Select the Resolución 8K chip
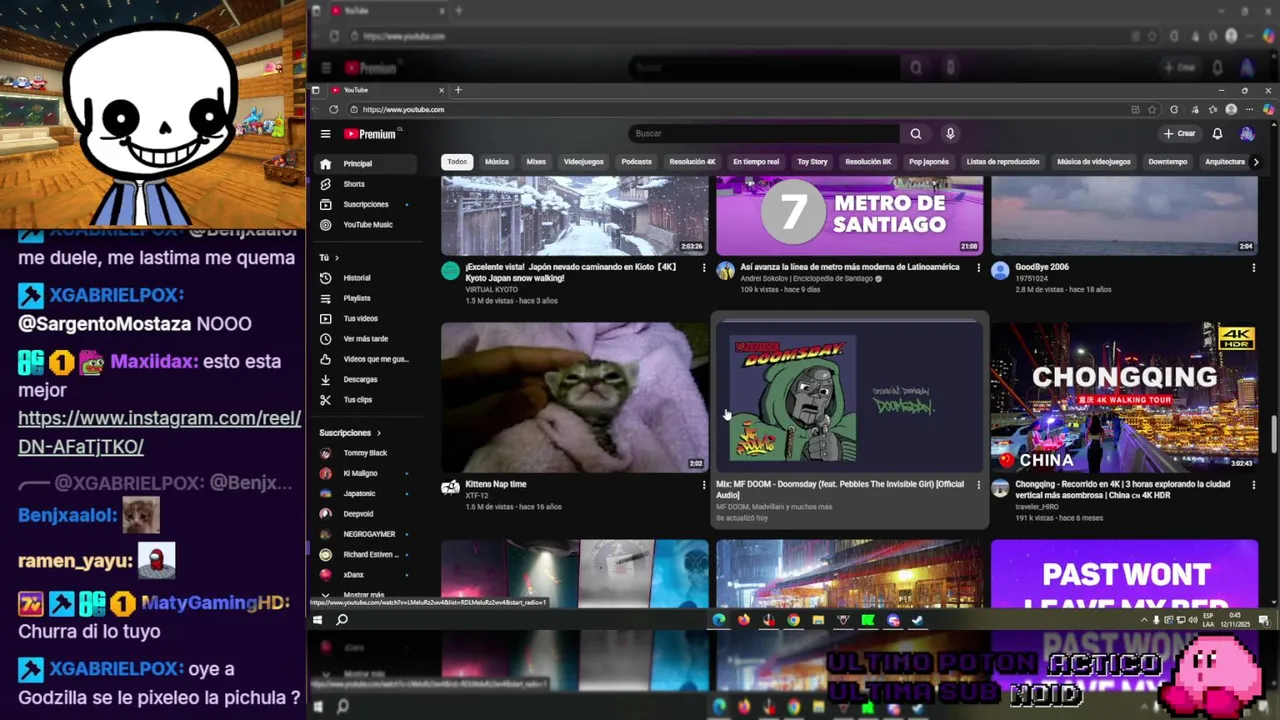Viewport: 1280px width, 720px height. coord(868,162)
